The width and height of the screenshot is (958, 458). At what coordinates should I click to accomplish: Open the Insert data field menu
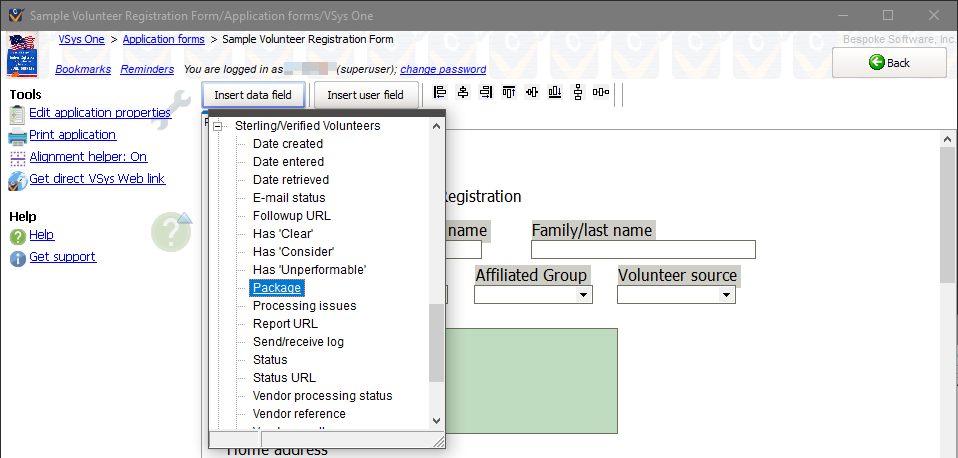[253, 95]
